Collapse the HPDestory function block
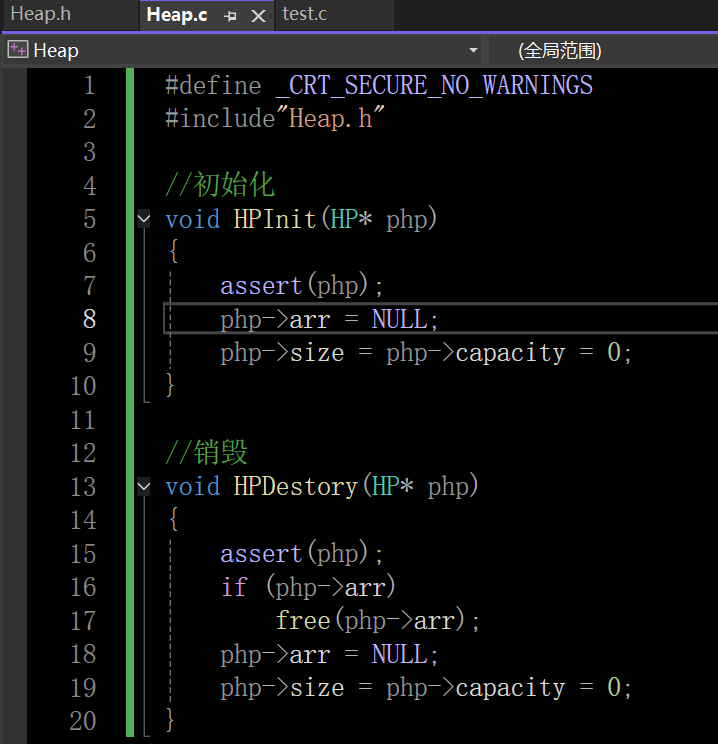Image resolution: width=718 pixels, height=744 pixels. click(144, 487)
